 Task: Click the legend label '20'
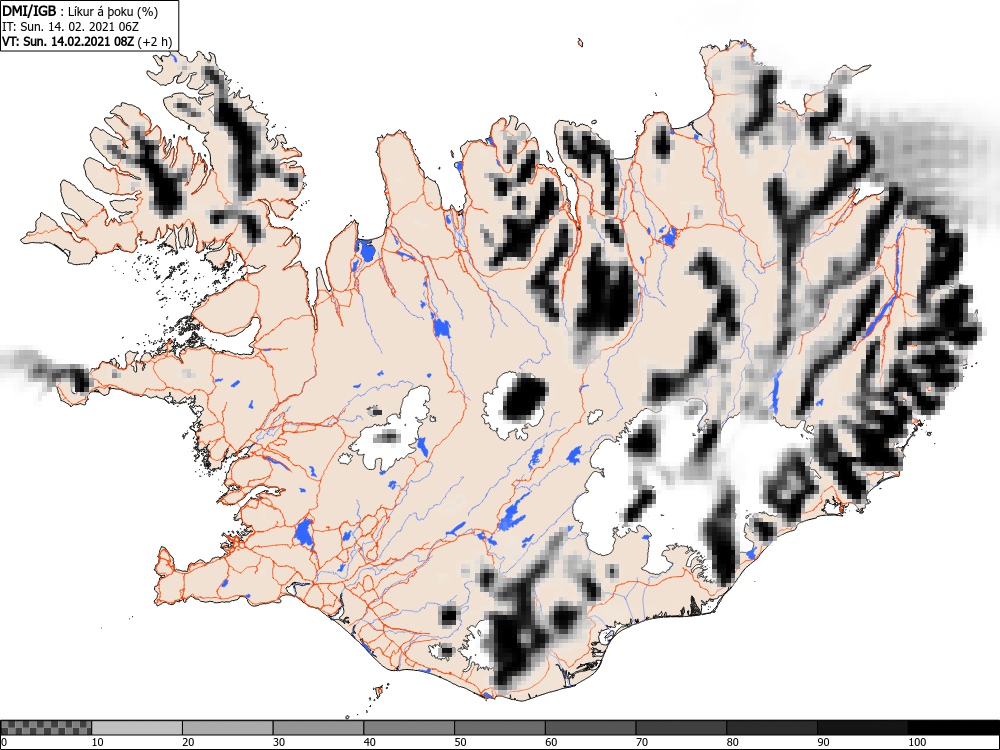[x=188, y=742]
